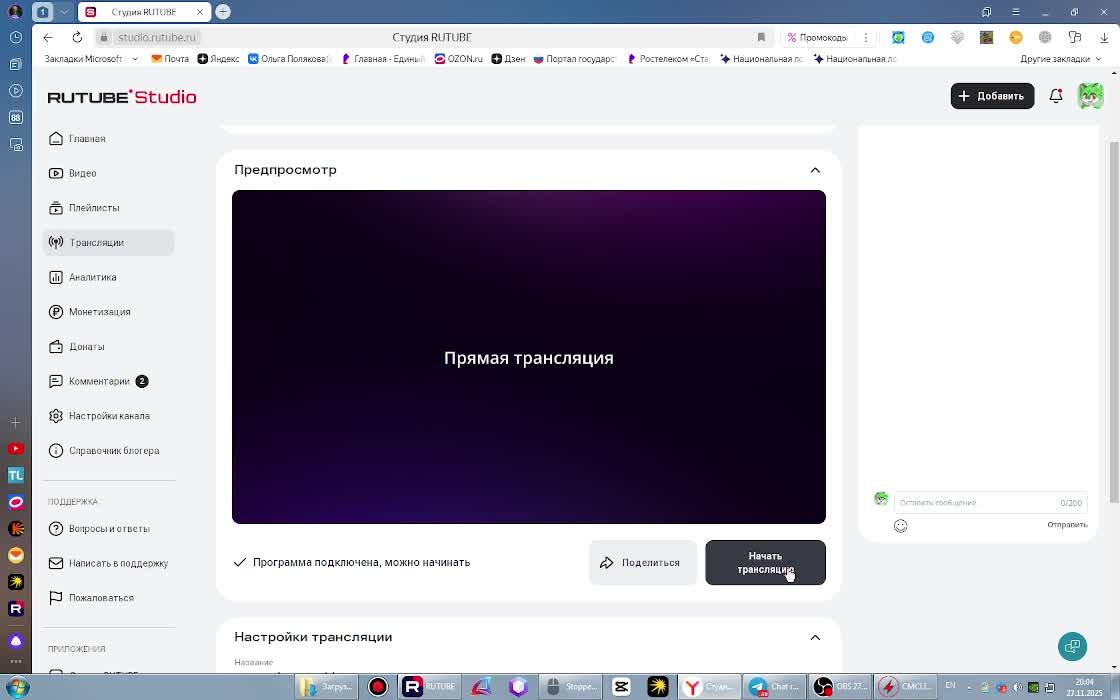This screenshot has height=700, width=1120.
Task: Click the bookmark icon in the address bar
Action: click(761, 37)
